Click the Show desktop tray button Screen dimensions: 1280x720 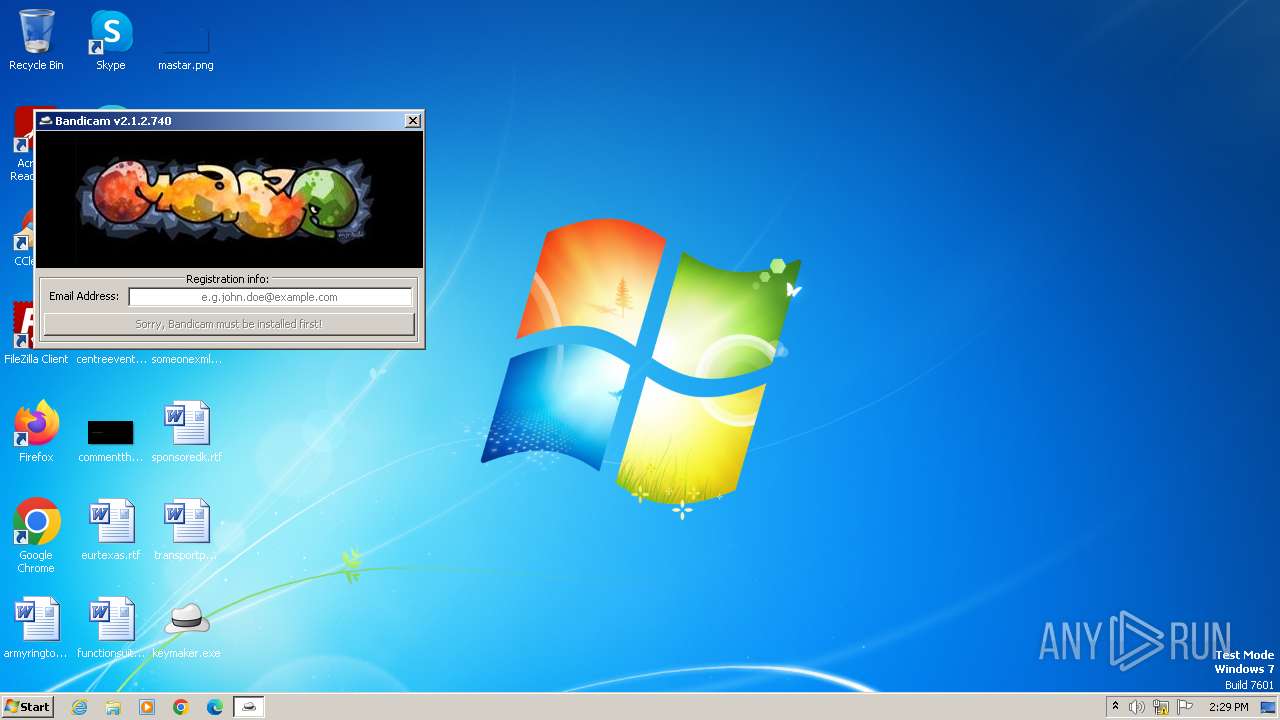tap(1269, 707)
